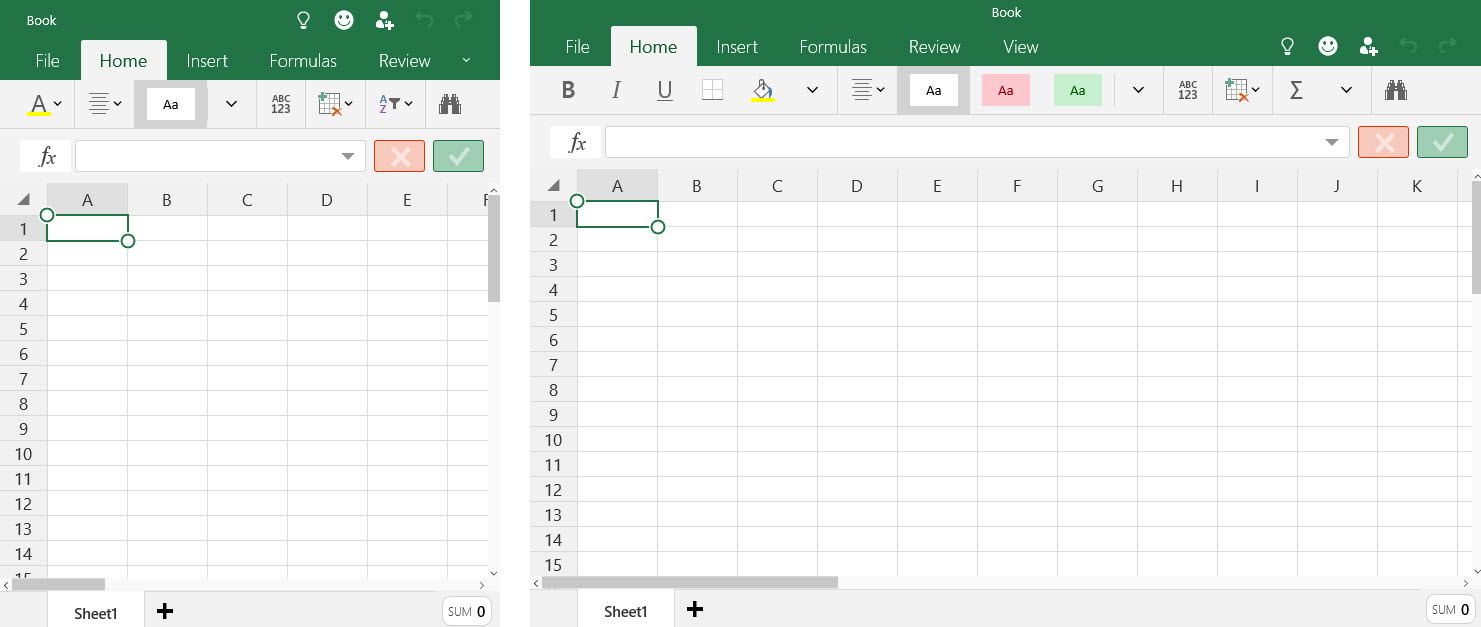This screenshot has height=627, width=1481.
Task: Select the red Aa cell style
Action: click(x=1005, y=90)
